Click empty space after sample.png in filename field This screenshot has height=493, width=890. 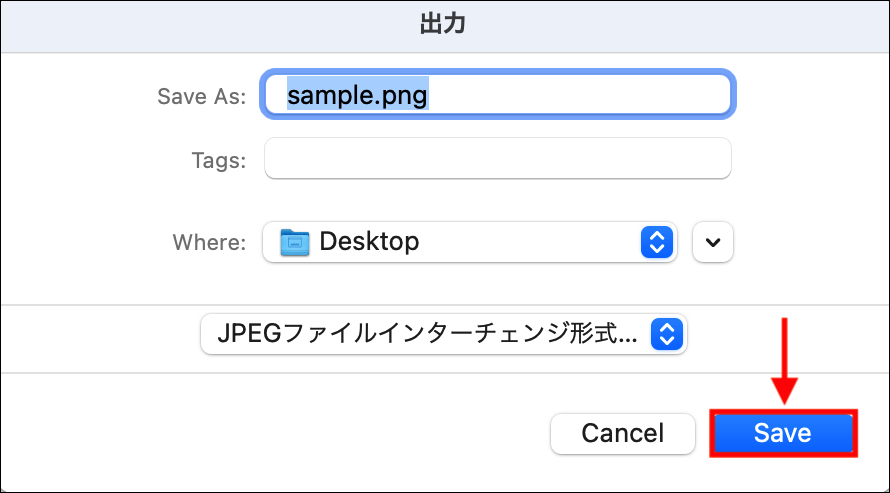pyautogui.click(x=579, y=94)
